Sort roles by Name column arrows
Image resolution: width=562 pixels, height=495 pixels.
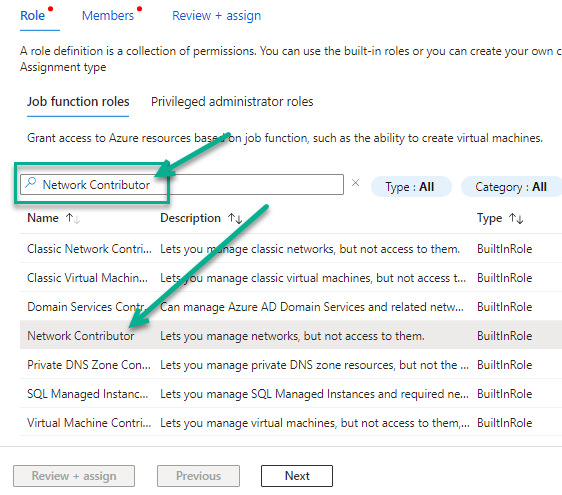tap(73, 218)
